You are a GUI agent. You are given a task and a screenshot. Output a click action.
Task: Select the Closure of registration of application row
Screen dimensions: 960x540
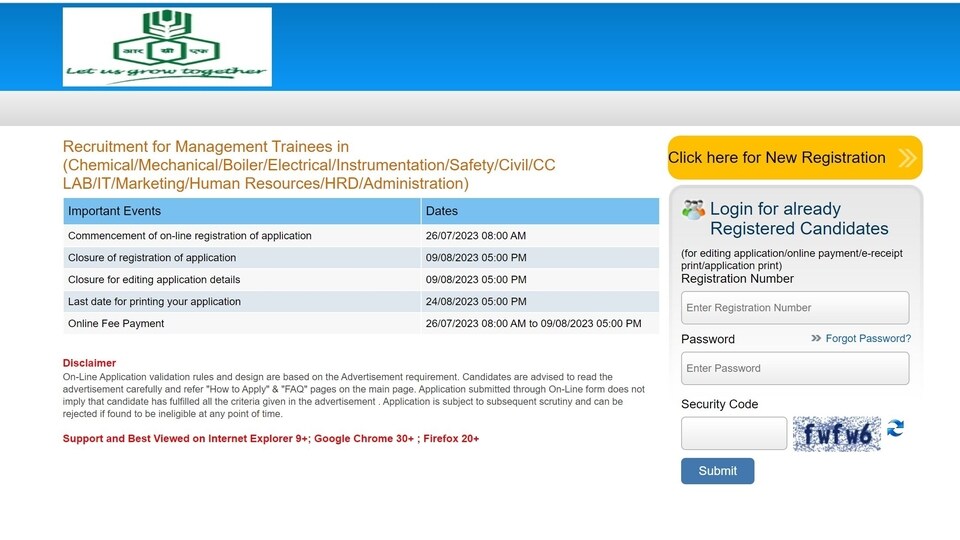(x=361, y=258)
